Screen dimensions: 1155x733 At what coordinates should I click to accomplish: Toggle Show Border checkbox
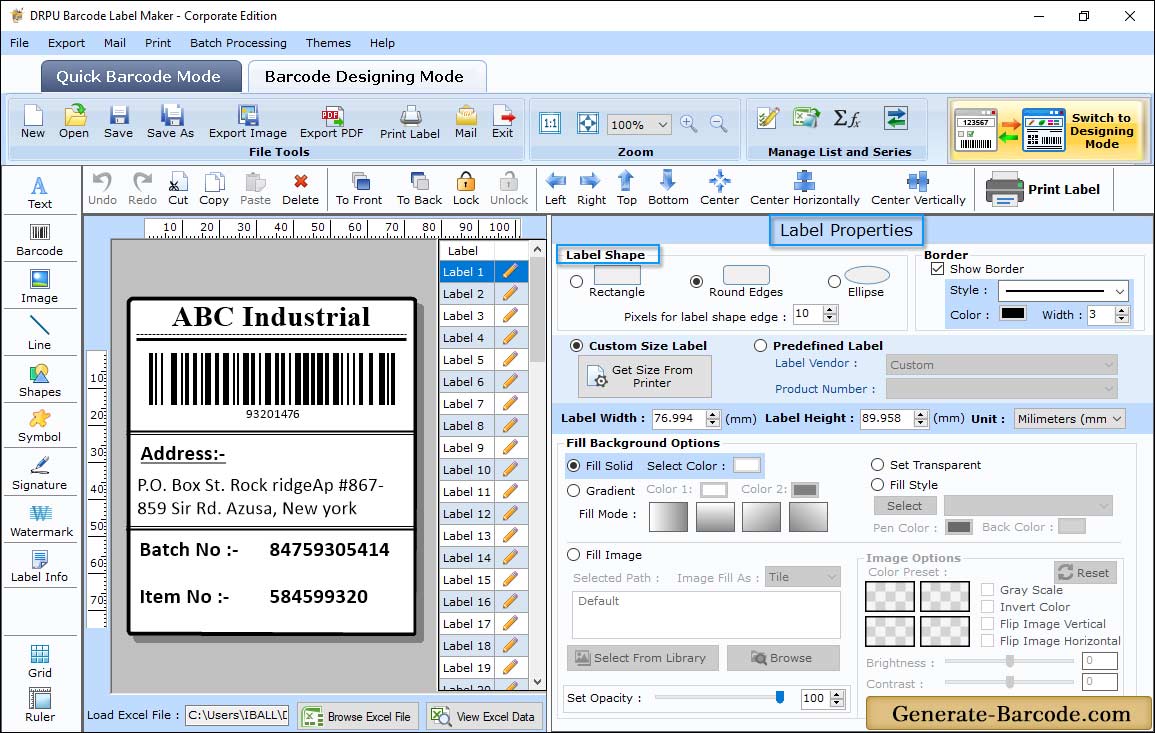[x=937, y=269]
